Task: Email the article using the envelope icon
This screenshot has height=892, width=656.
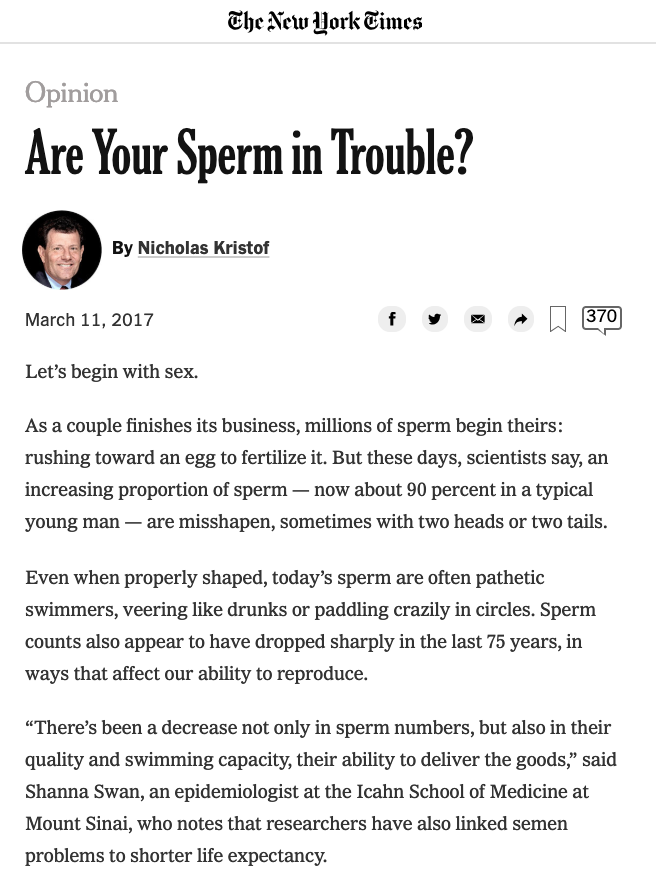Action: [478, 319]
